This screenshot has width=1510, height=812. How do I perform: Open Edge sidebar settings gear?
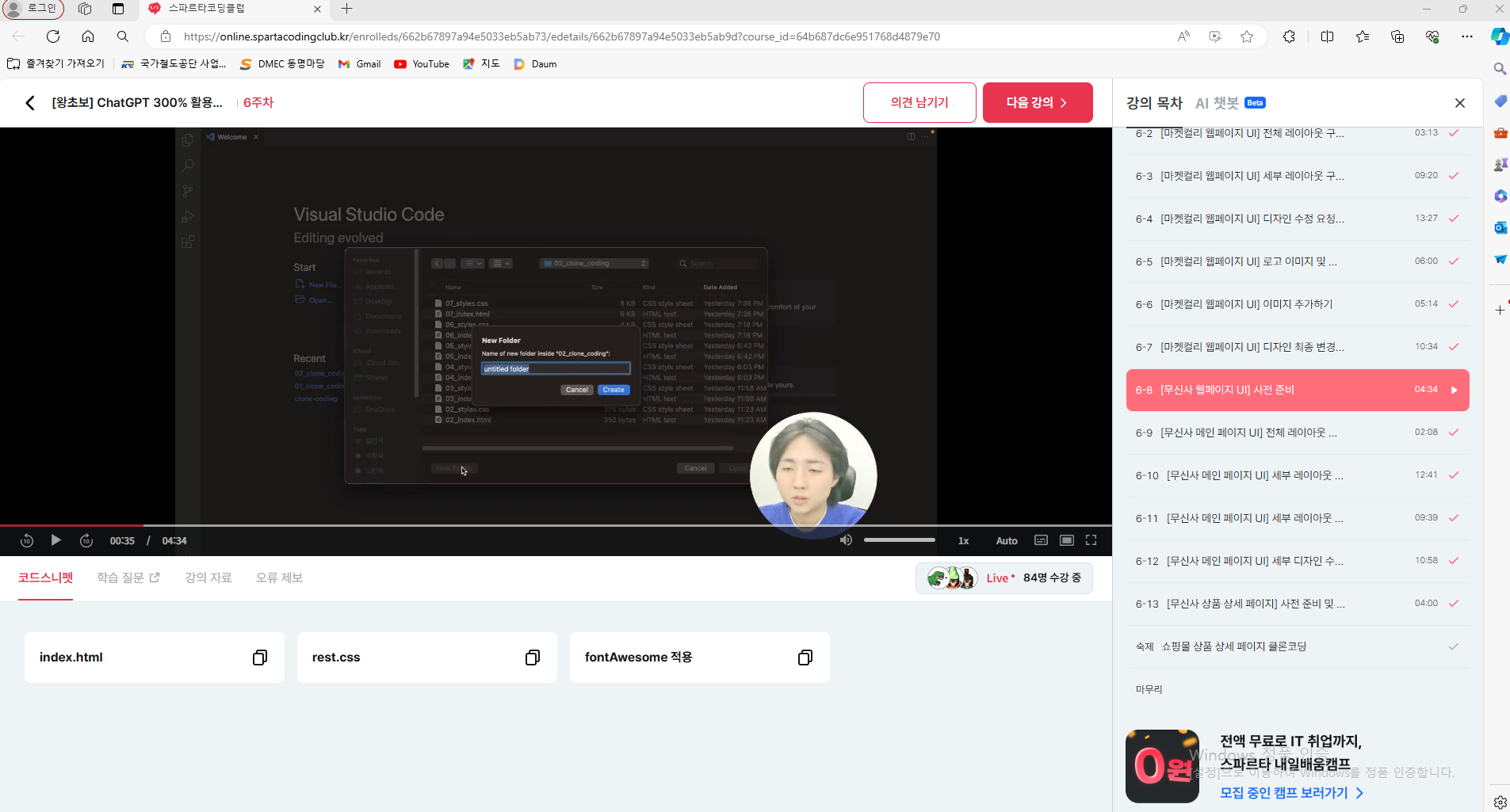[x=1500, y=802]
